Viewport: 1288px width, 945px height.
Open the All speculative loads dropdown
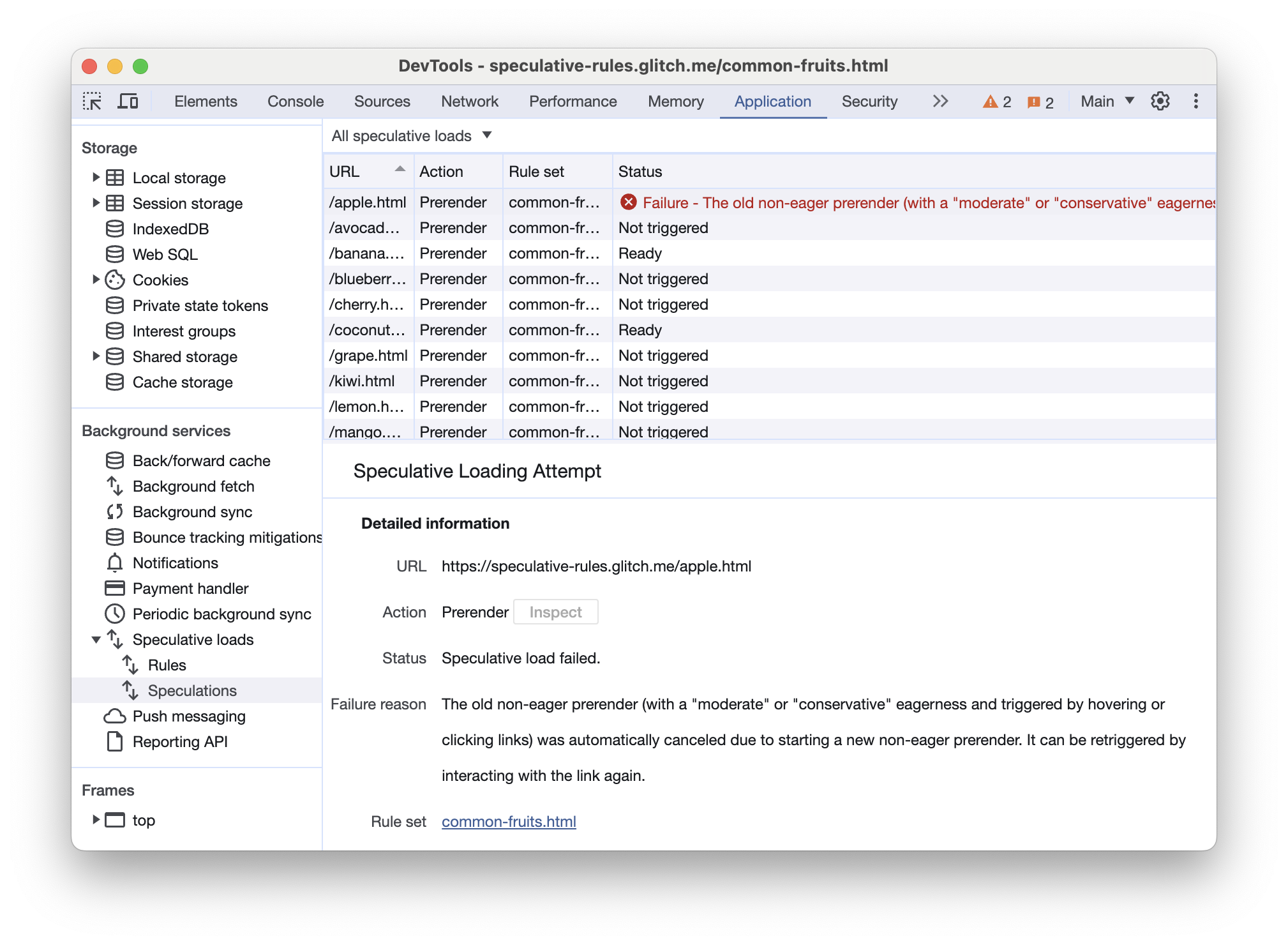tap(411, 135)
